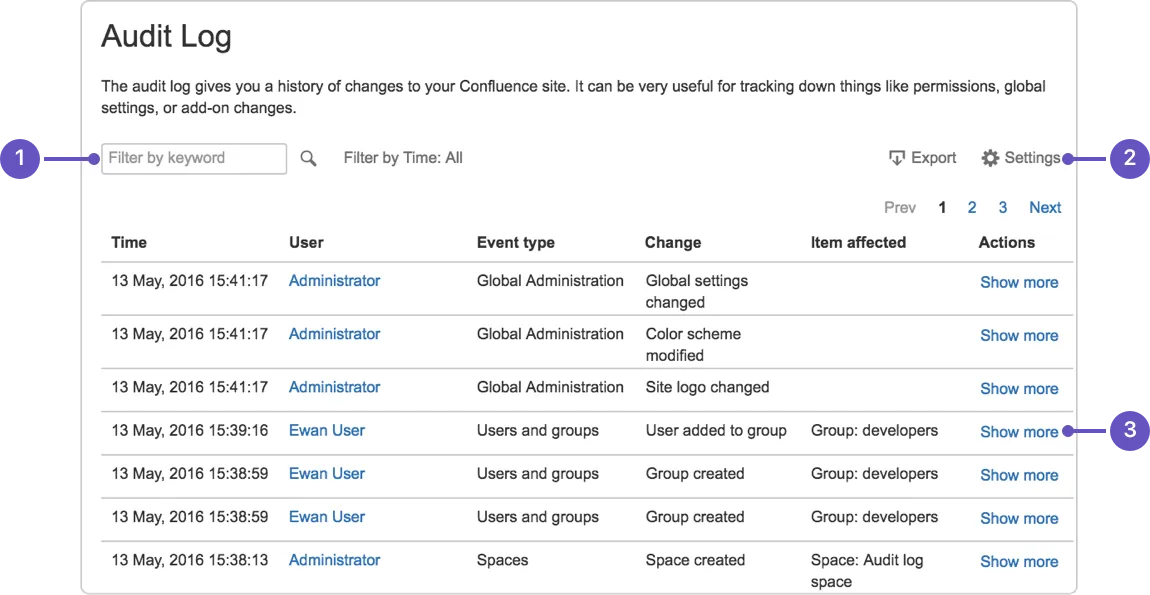Click the Audit Log page heading

tap(166, 36)
